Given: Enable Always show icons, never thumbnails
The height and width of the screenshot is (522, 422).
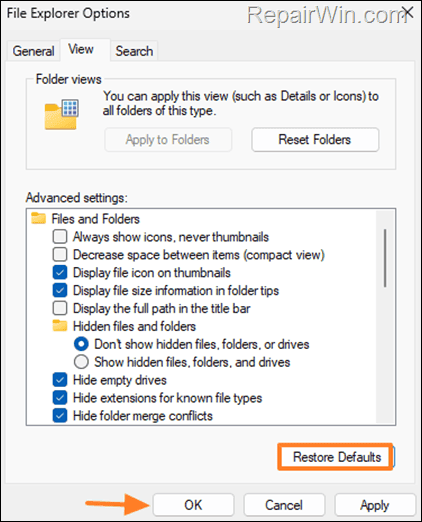Looking at the screenshot, I should [60, 237].
